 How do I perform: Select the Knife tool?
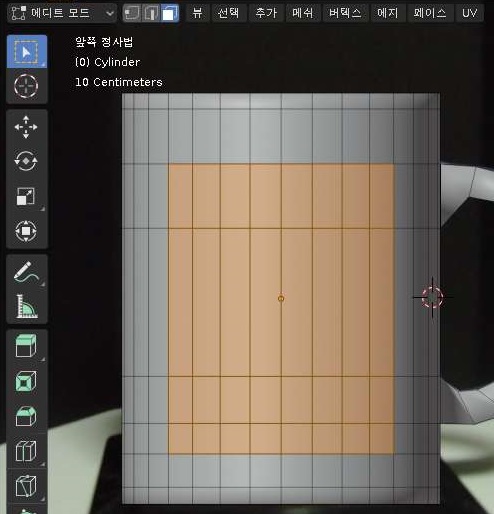(26, 486)
